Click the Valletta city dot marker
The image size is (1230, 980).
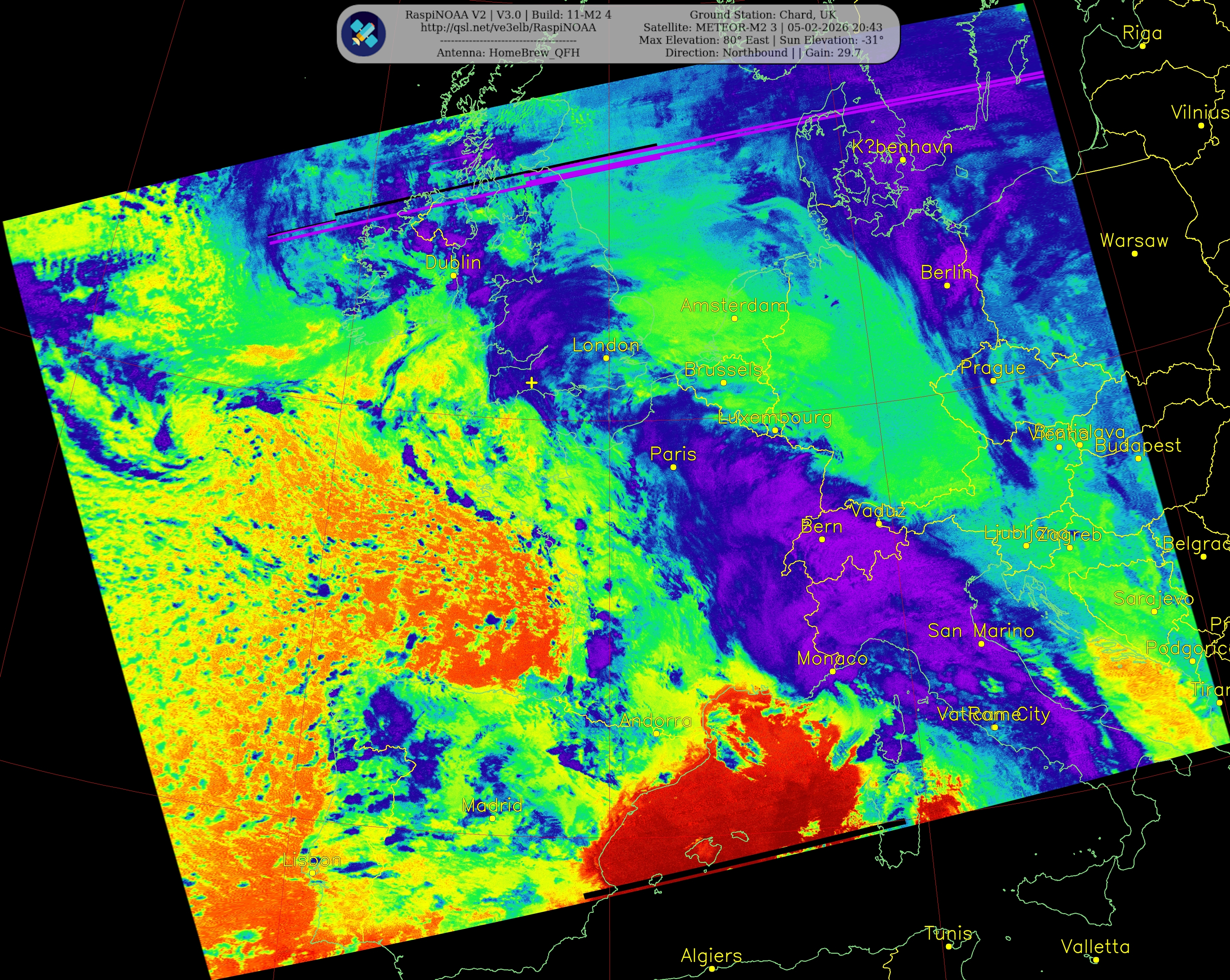(x=1095, y=959)
